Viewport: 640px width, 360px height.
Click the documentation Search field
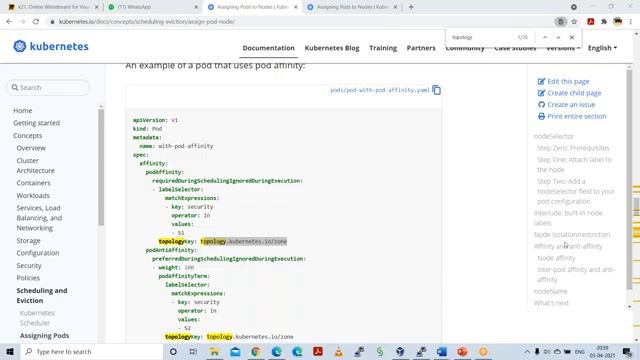48,87
